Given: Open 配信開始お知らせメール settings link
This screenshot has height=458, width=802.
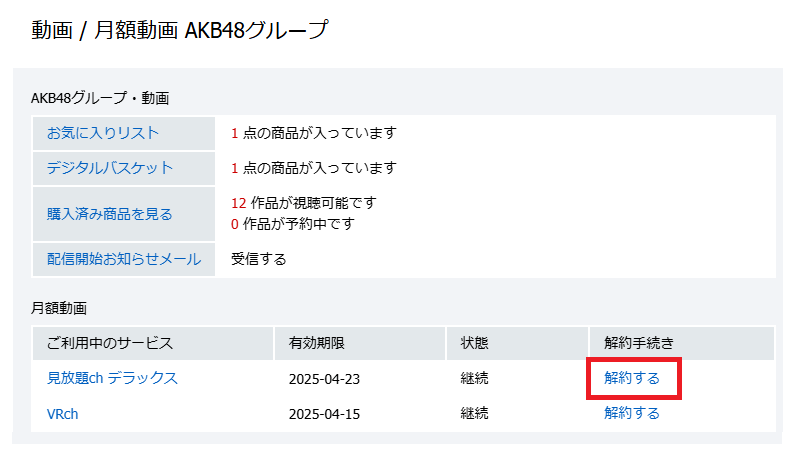Looking at the screenshot, I should (x=123, y=259).
